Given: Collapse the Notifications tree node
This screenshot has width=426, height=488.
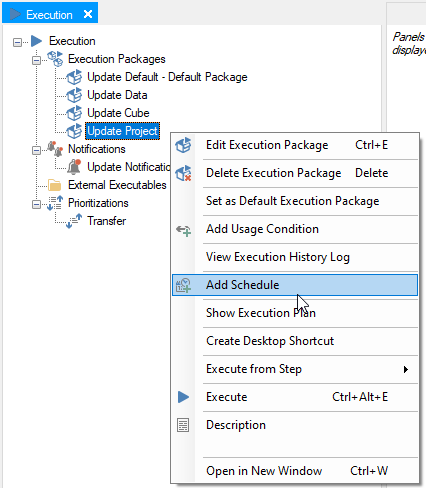Looking at the screenshot, I should coord(36,150).
